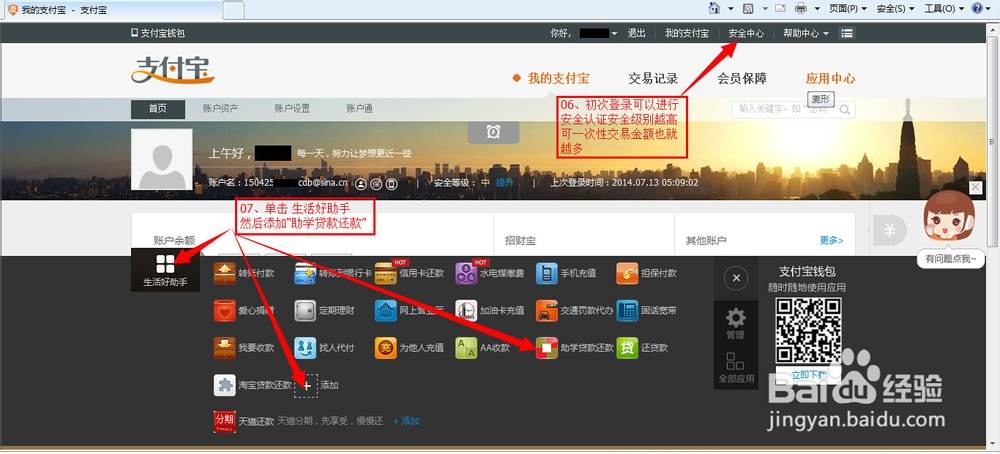Expand the Home button dropdown arrow
Viewport: 1000px width, 454px height.
click(731, 9)
